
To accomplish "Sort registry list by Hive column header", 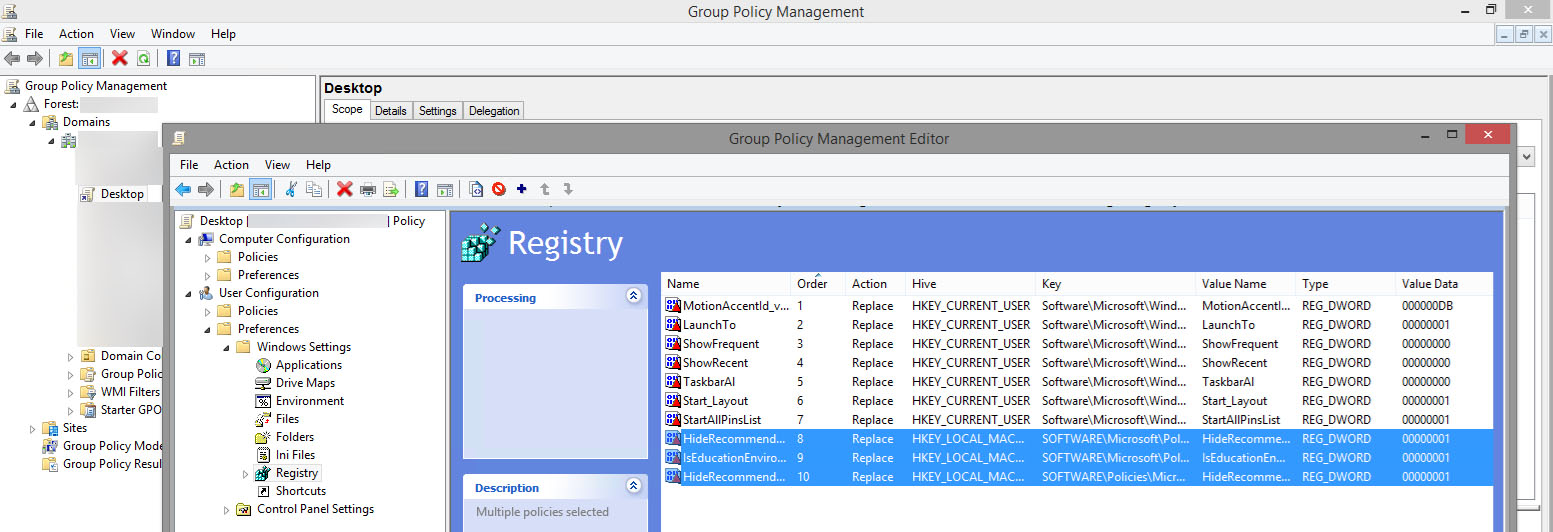I will coord(970,284).
